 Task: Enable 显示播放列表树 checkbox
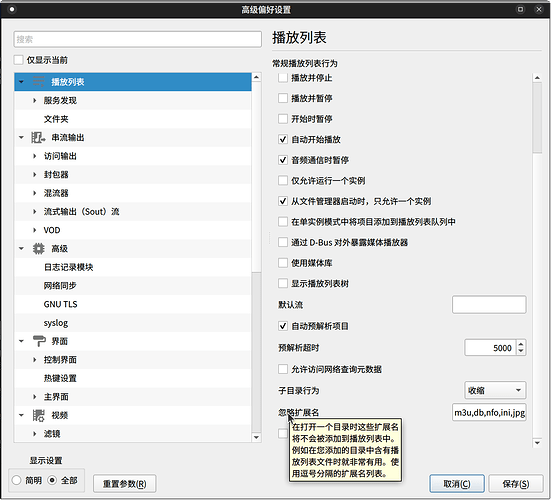tap(283, 283)
